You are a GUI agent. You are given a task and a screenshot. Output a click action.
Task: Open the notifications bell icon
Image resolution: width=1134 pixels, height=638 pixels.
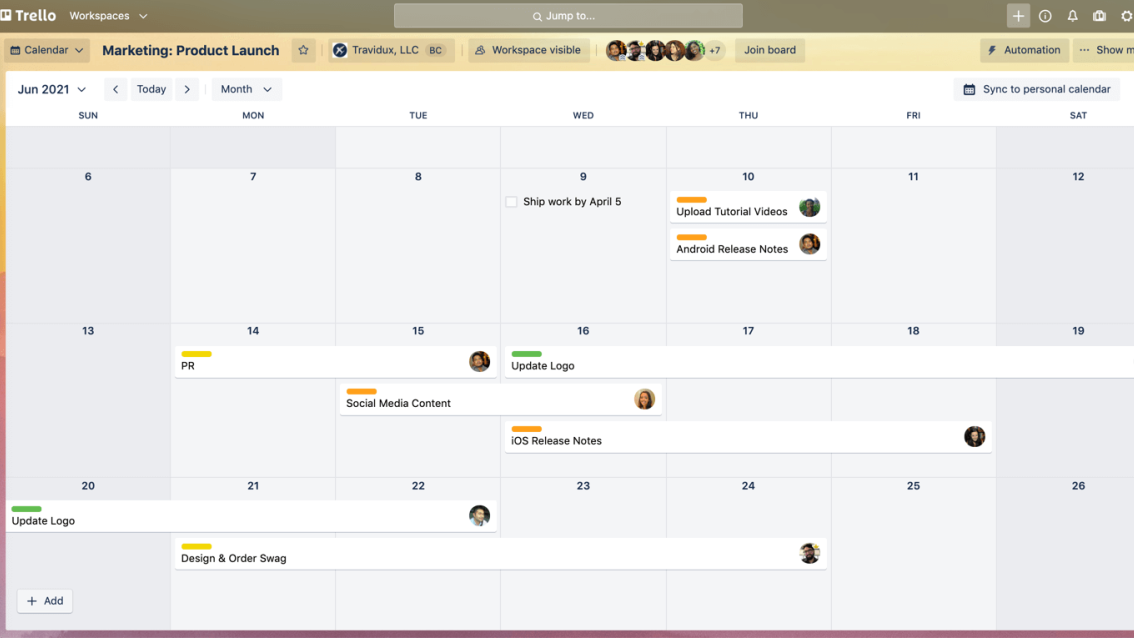click(x=1072, y=15)
